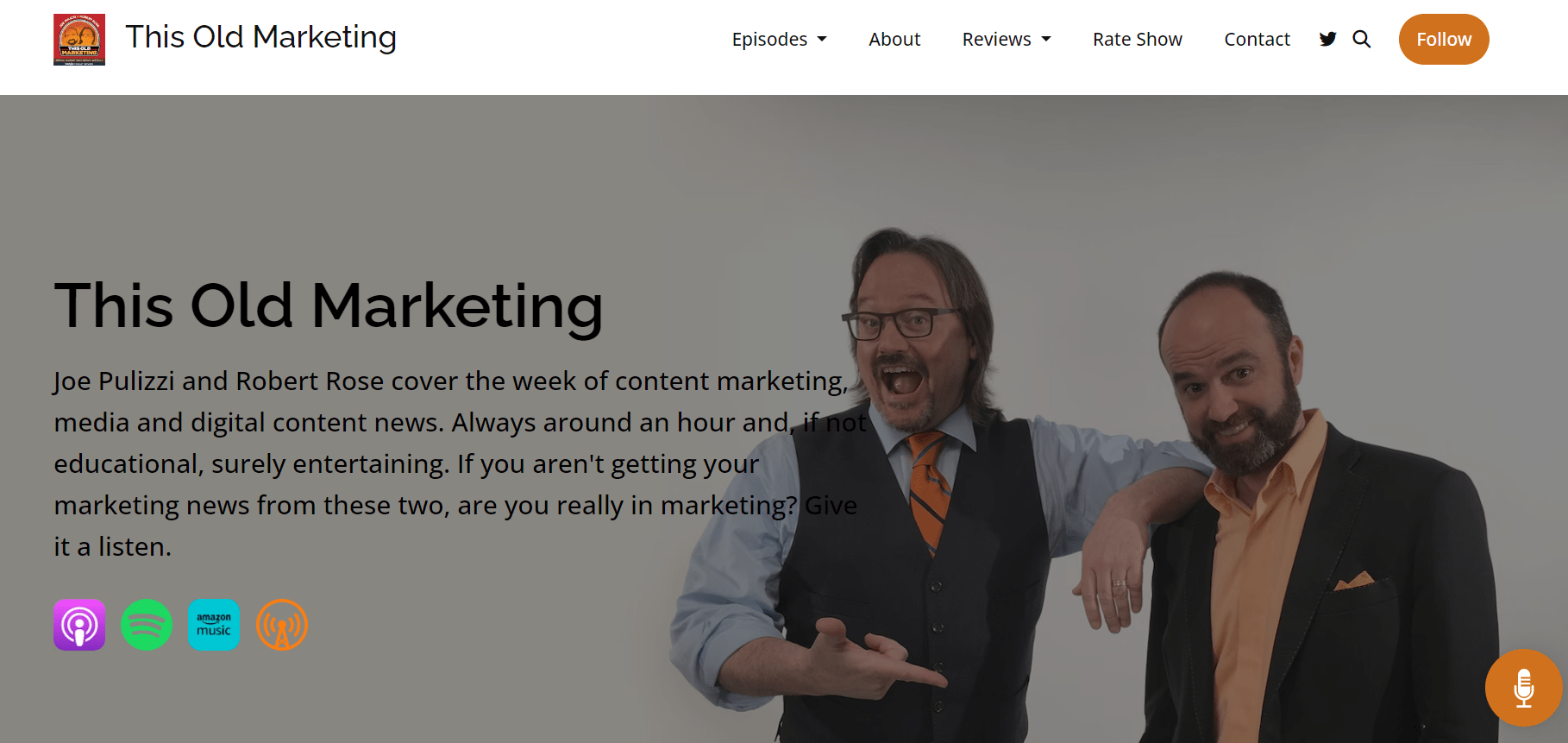Click the Twitter bird icon
The image size is (1568, 743).
click(x=1328, y=39)
